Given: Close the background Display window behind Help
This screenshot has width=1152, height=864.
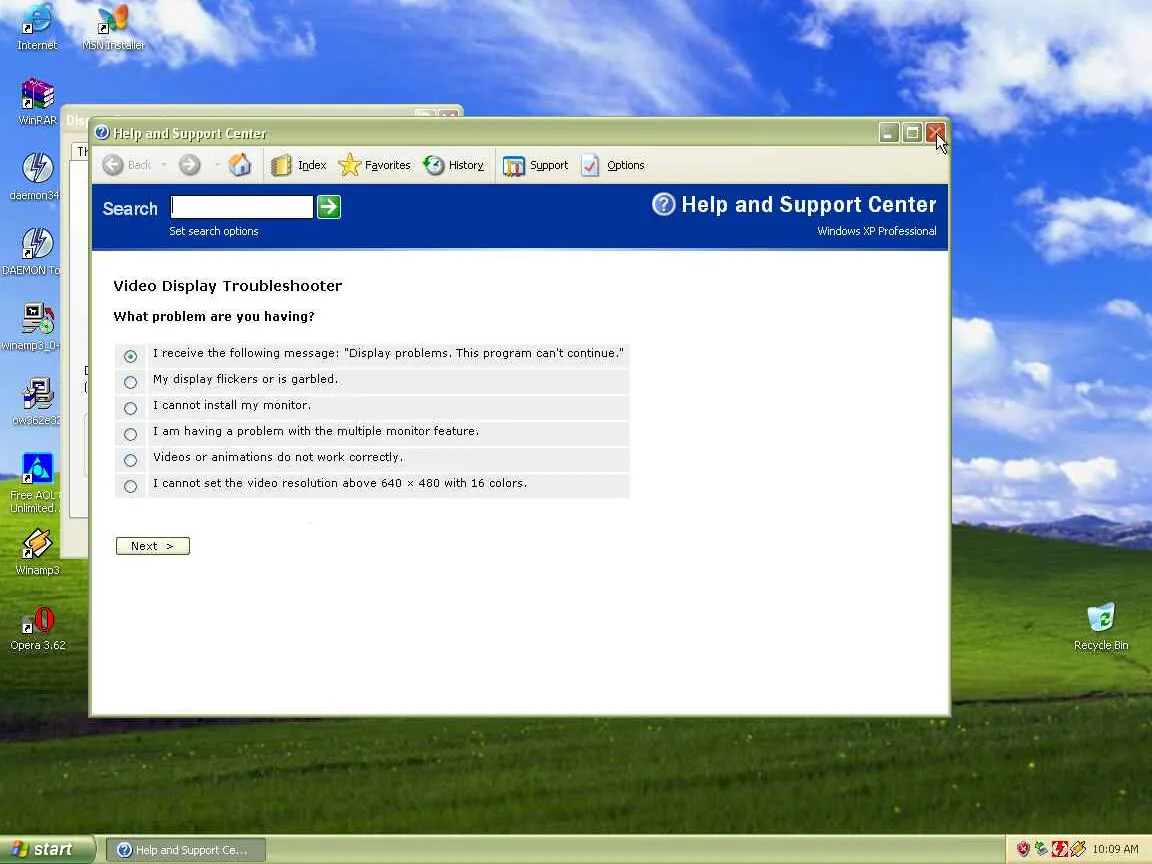Looking at the screenshot, I should pyautogui.click(x=448, y=115).
